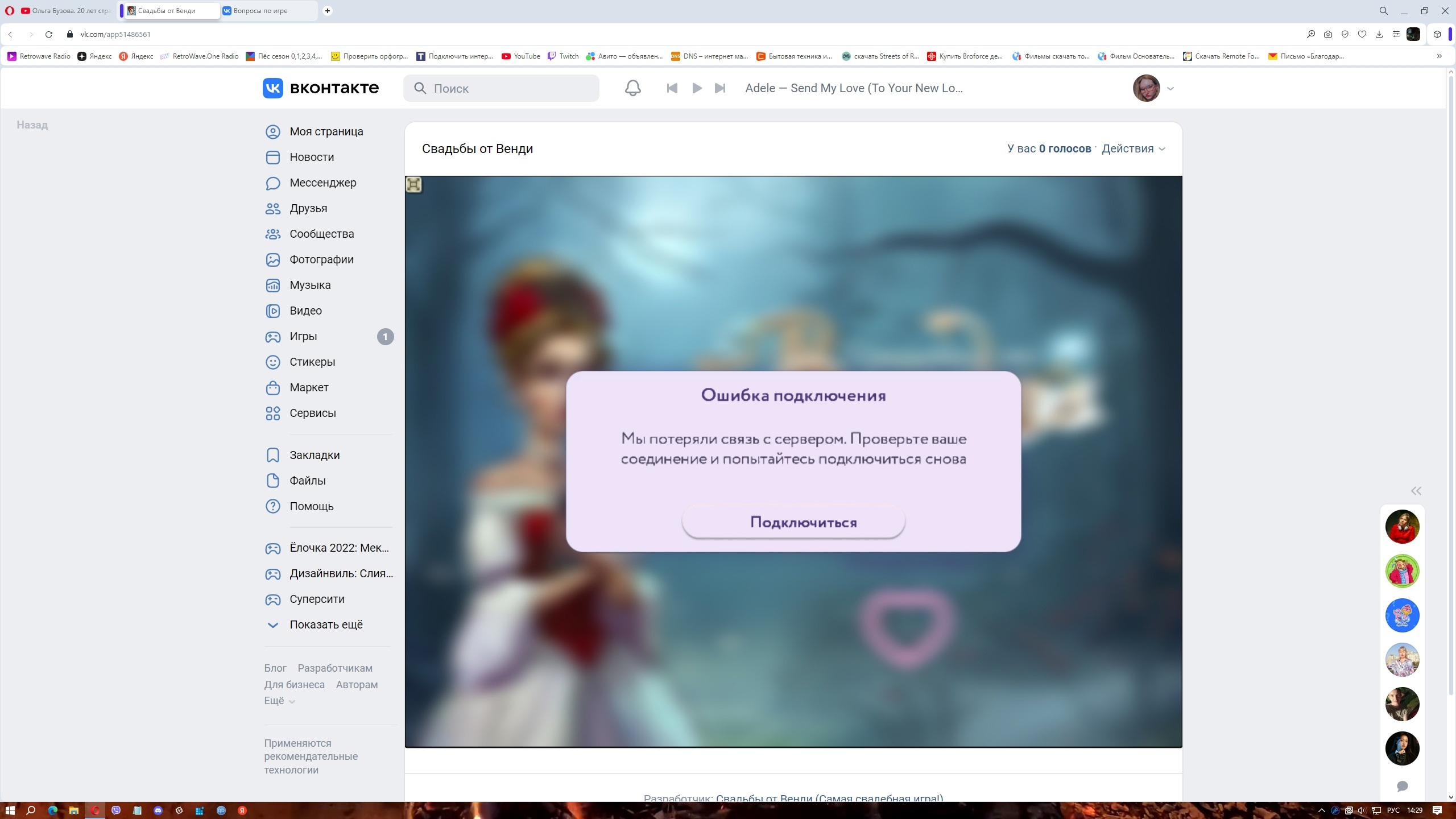Open Opera snapshot camera icon in address bar

(1328, 34)
